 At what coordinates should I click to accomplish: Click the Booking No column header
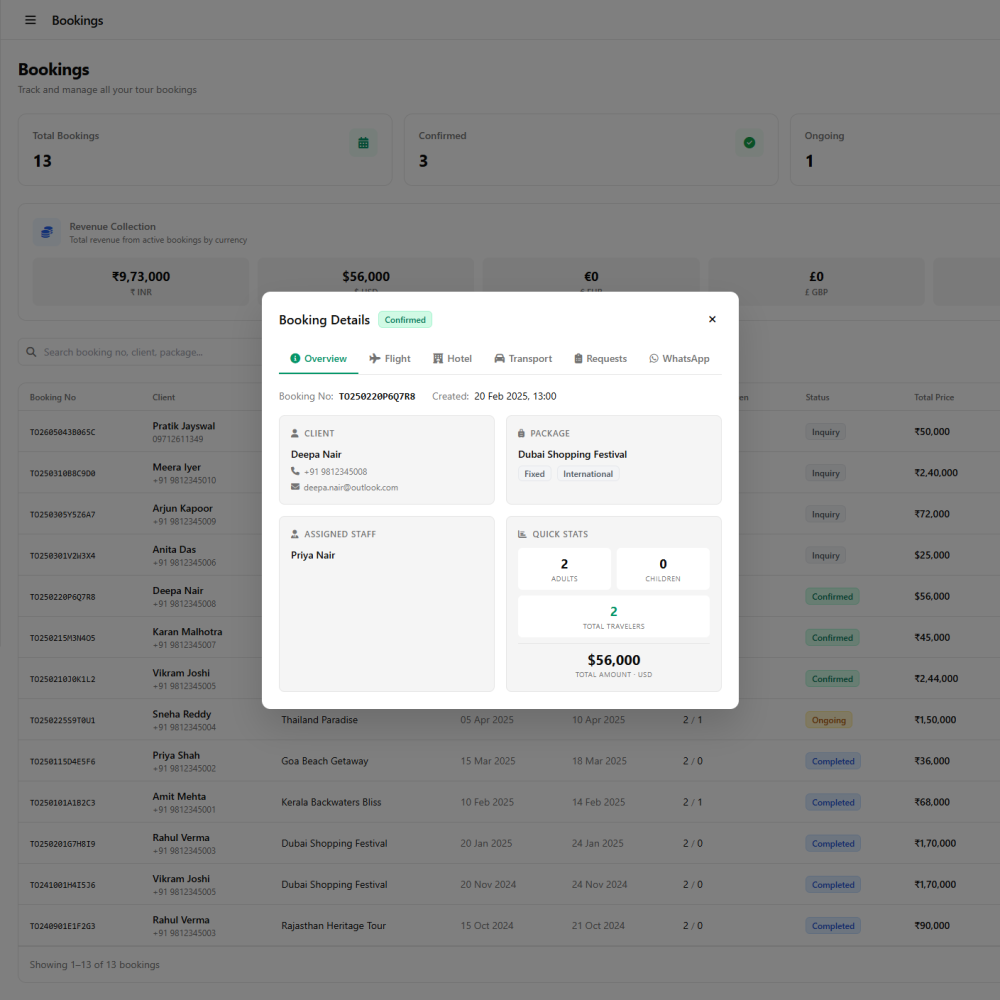[x=53, y=397]
